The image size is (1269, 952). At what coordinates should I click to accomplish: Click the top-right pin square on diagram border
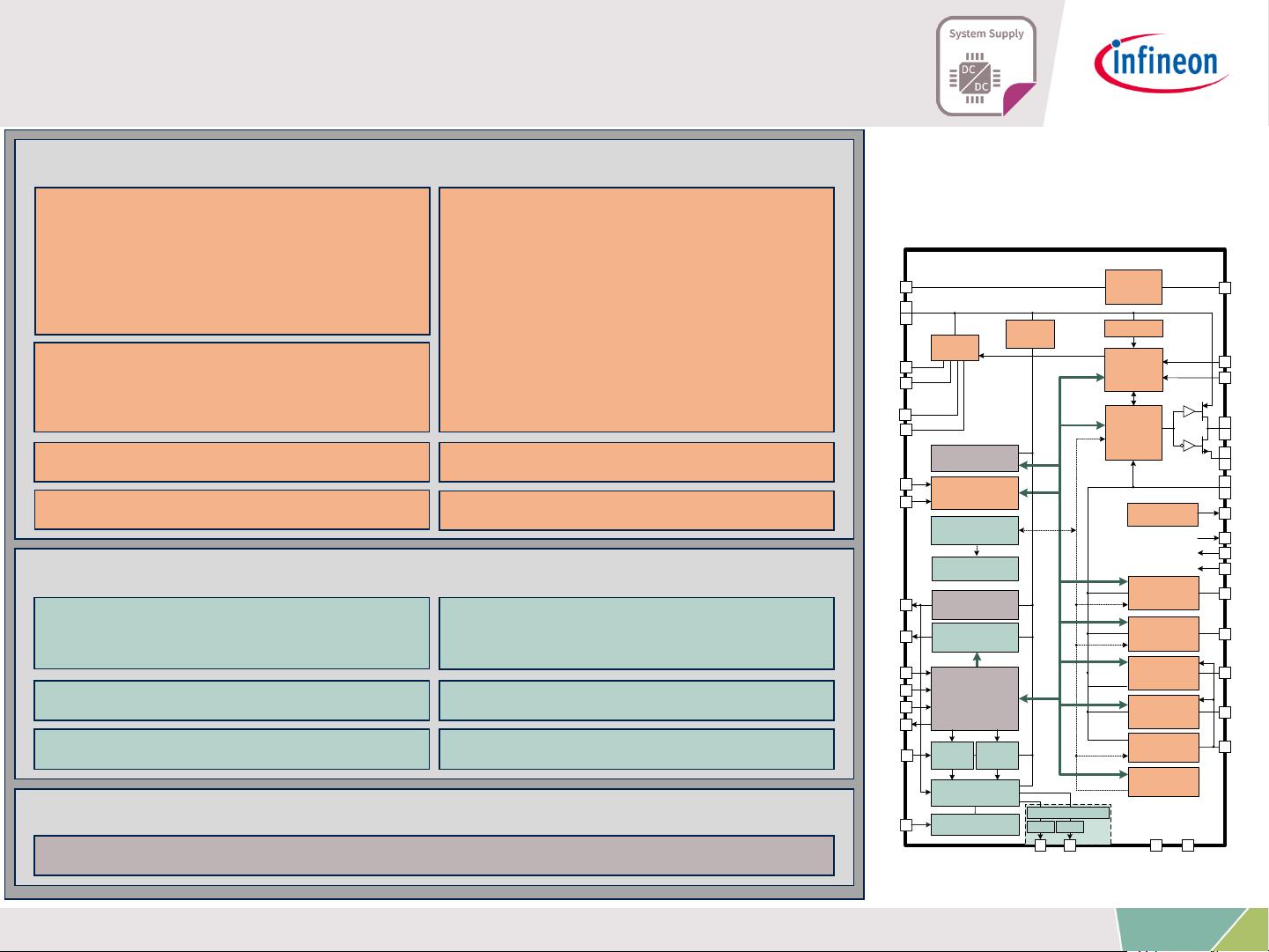pos(1224,287)
